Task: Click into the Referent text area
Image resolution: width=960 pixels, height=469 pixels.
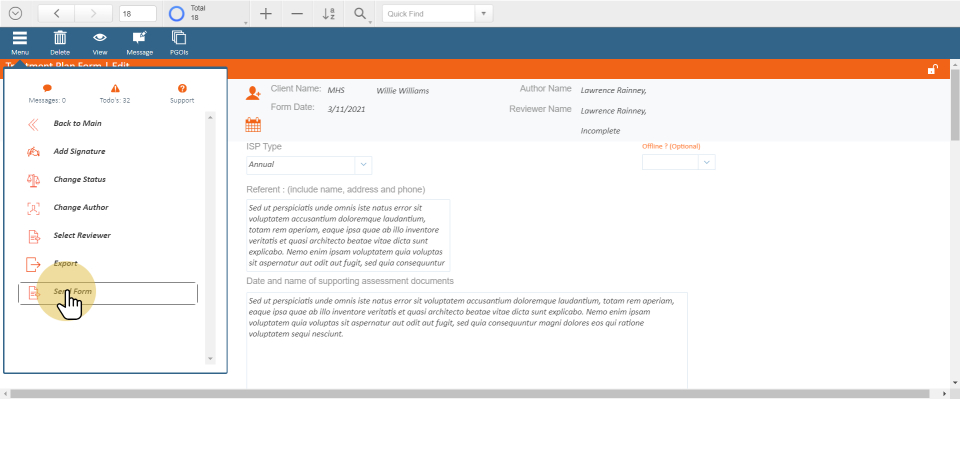Action: coord(348,235)
